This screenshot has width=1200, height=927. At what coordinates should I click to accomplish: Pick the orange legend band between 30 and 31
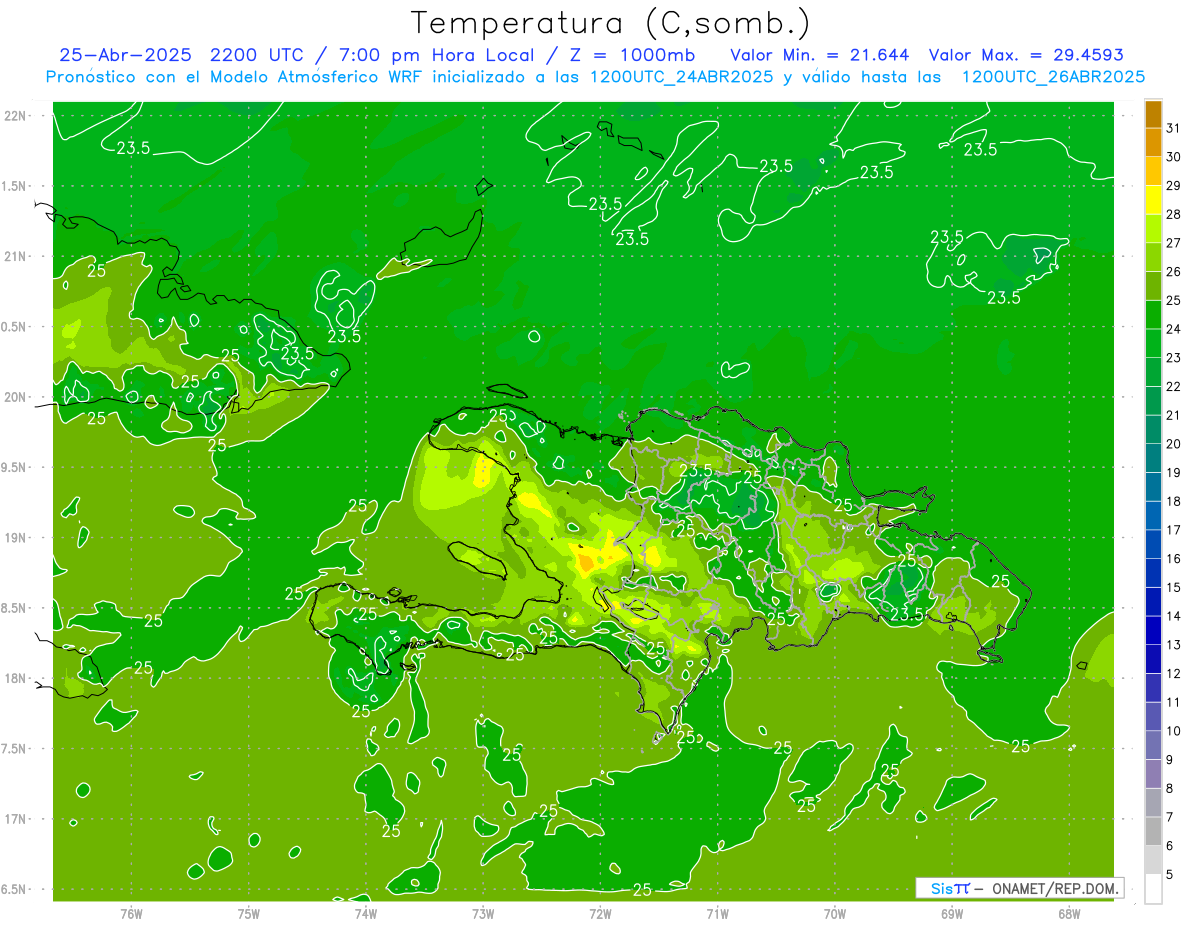1153,142
